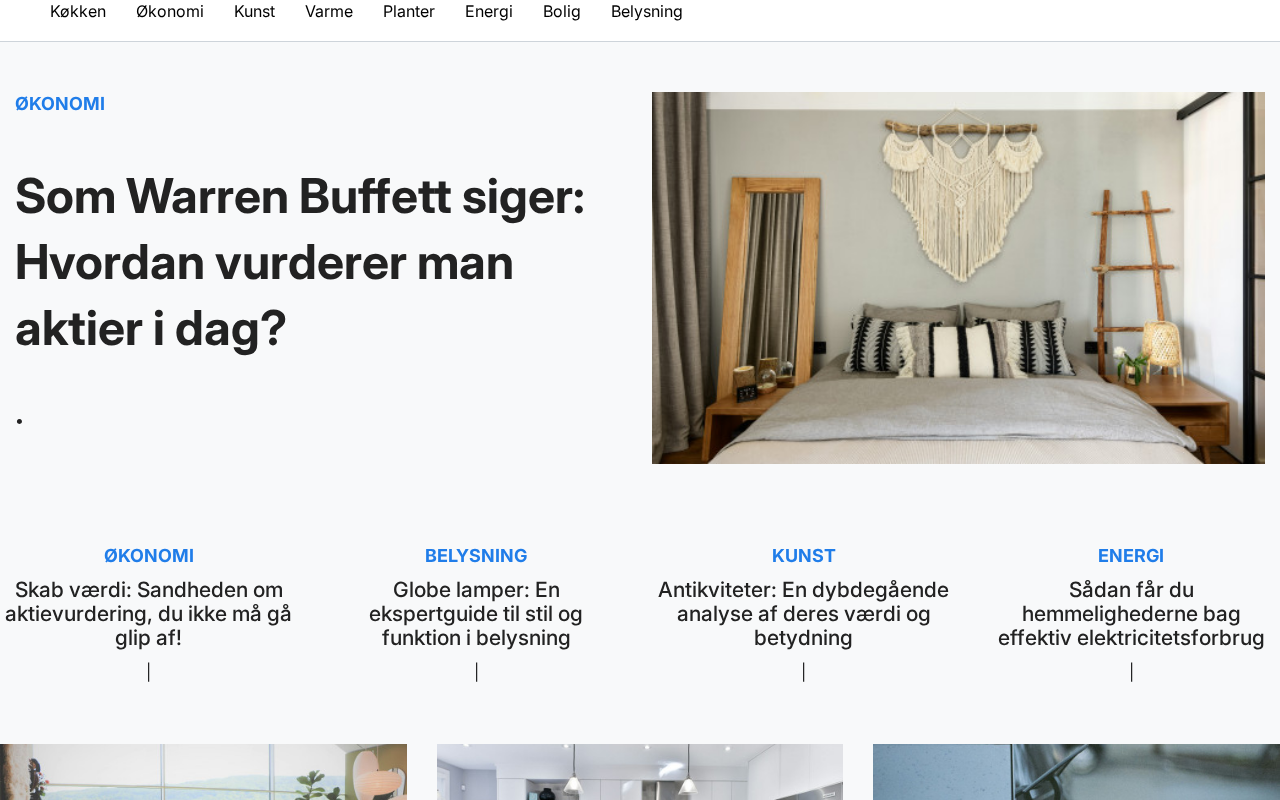This screenshot has width=1280, height=800.
Task: Read the Skab værdi aktievurdering article
Action: coord(148,614)
